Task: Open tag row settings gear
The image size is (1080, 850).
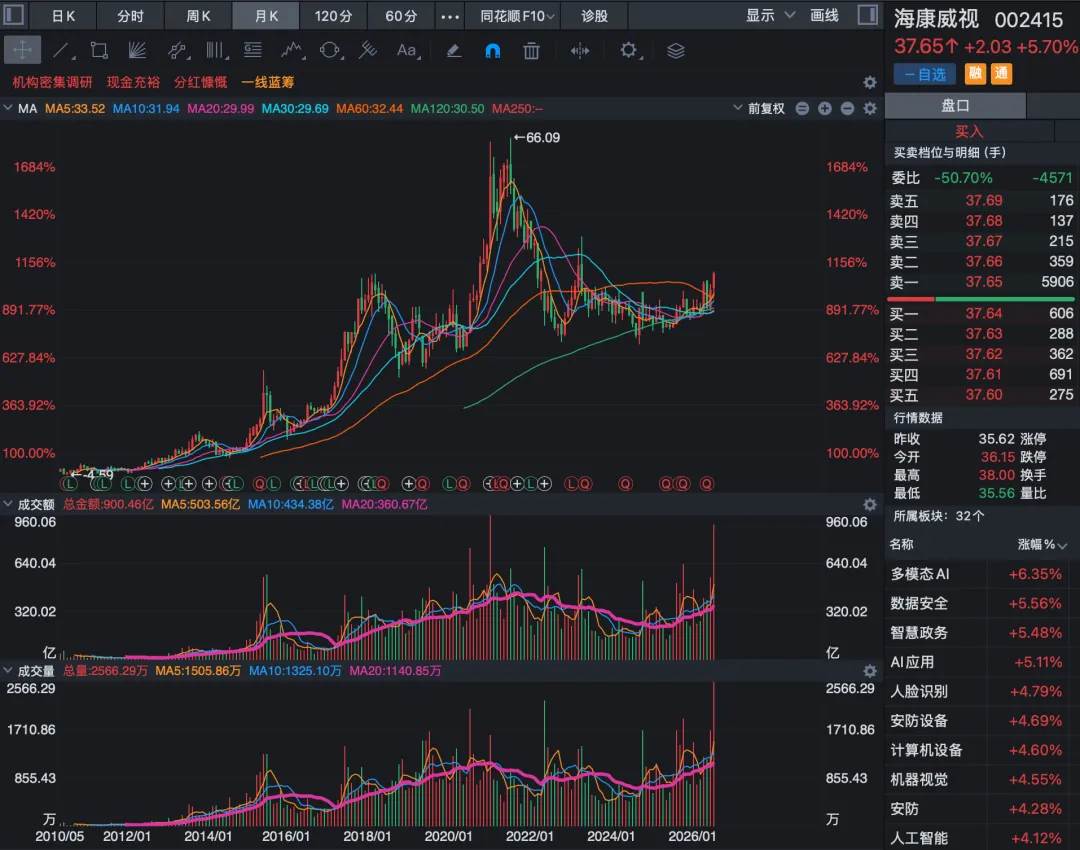Action: [870, 83]
